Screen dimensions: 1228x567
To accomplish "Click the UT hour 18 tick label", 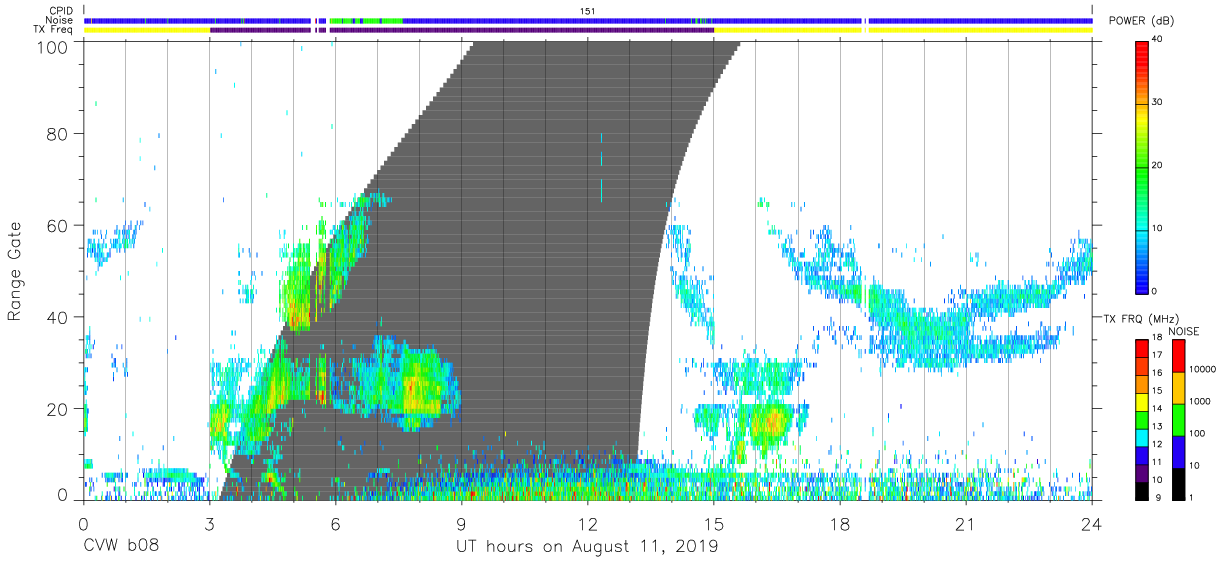I will point(839,523).
